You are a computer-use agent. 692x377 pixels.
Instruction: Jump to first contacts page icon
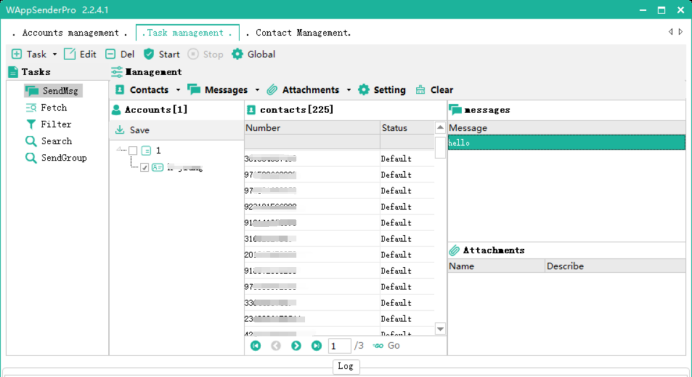point(256,346)
